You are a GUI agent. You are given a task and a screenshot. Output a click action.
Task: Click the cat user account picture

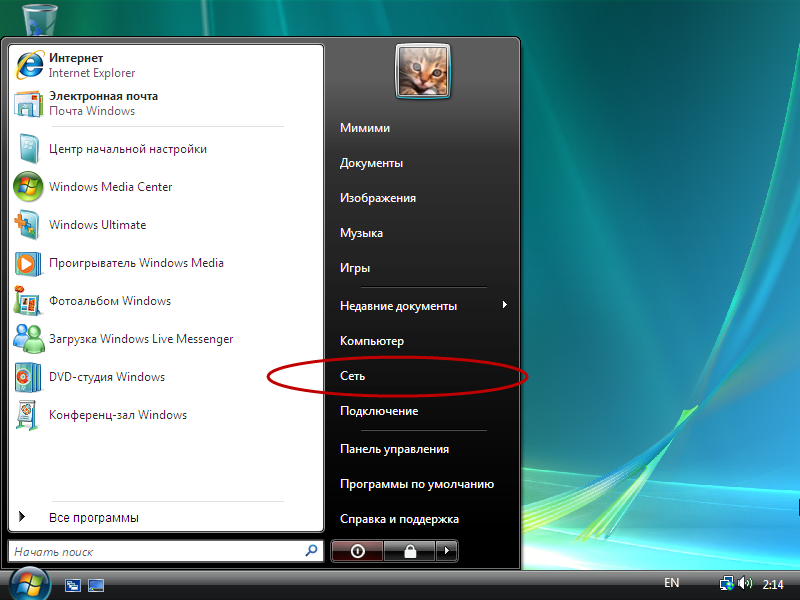click(423, 70)
